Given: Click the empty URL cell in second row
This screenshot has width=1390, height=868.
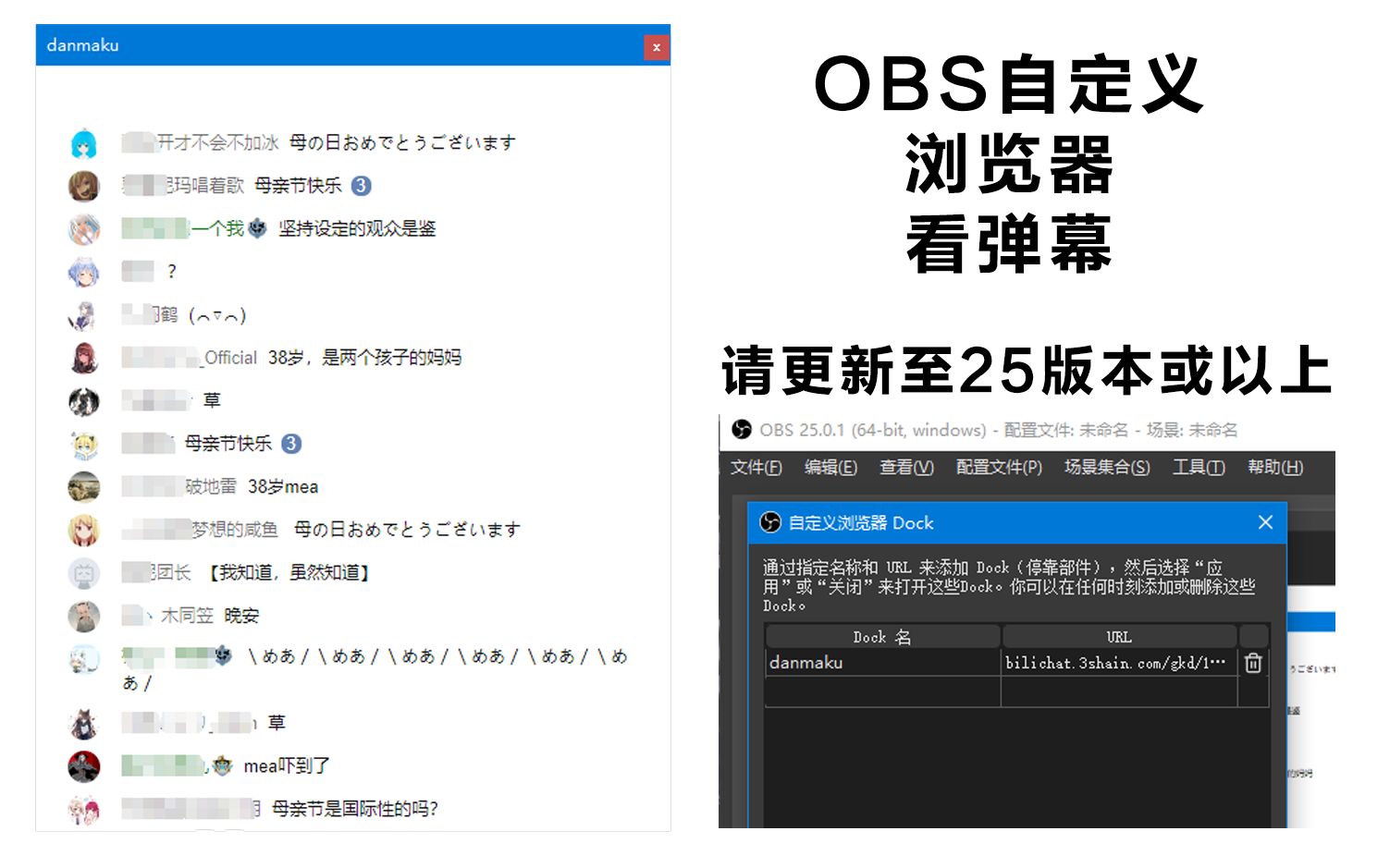Looking at the screenshot, I should [x=1119, y=692].
